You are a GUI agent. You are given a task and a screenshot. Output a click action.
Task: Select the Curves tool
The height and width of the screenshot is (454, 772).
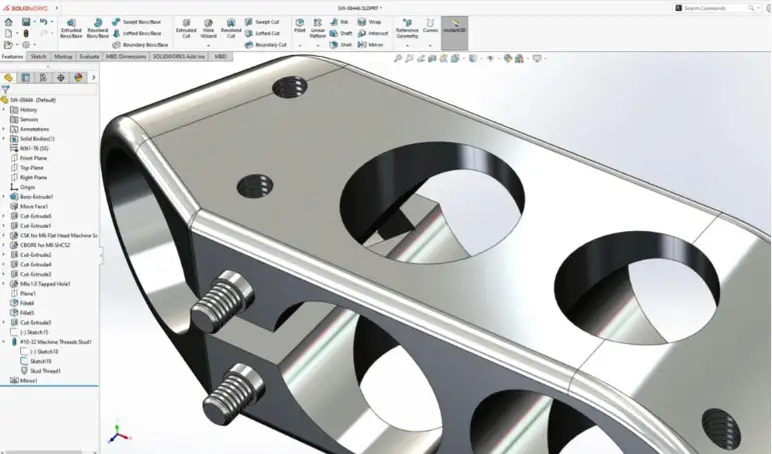pos(430,26)
